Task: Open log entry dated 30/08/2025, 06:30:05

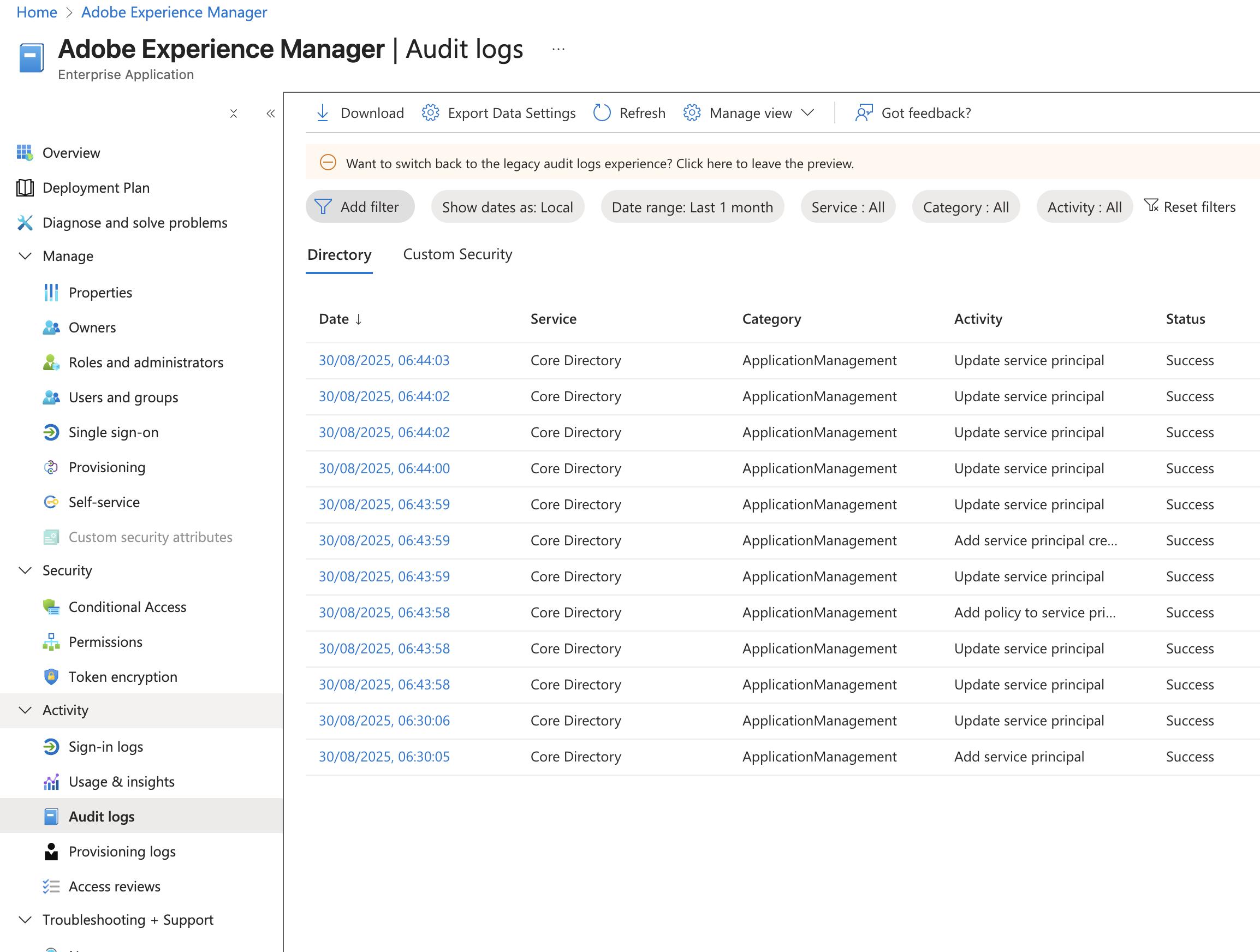Action: (x=384, y=757)
